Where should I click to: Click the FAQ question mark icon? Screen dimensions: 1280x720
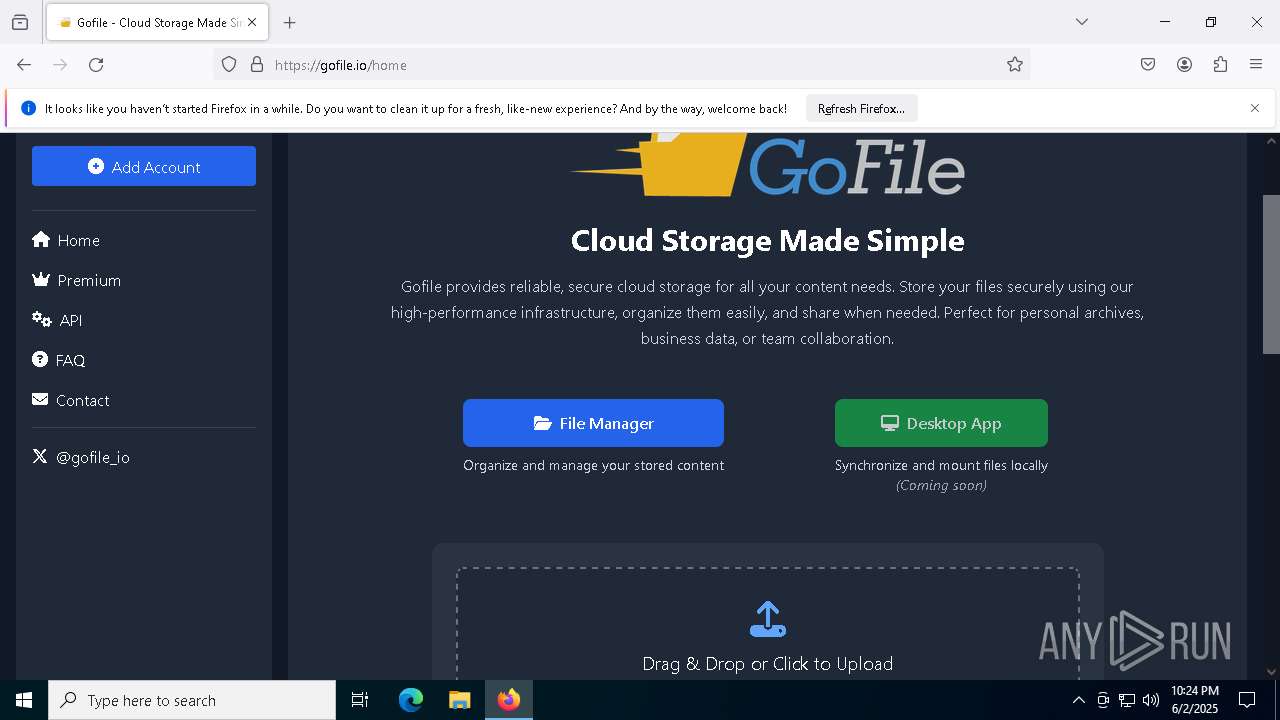pos(40,359)
